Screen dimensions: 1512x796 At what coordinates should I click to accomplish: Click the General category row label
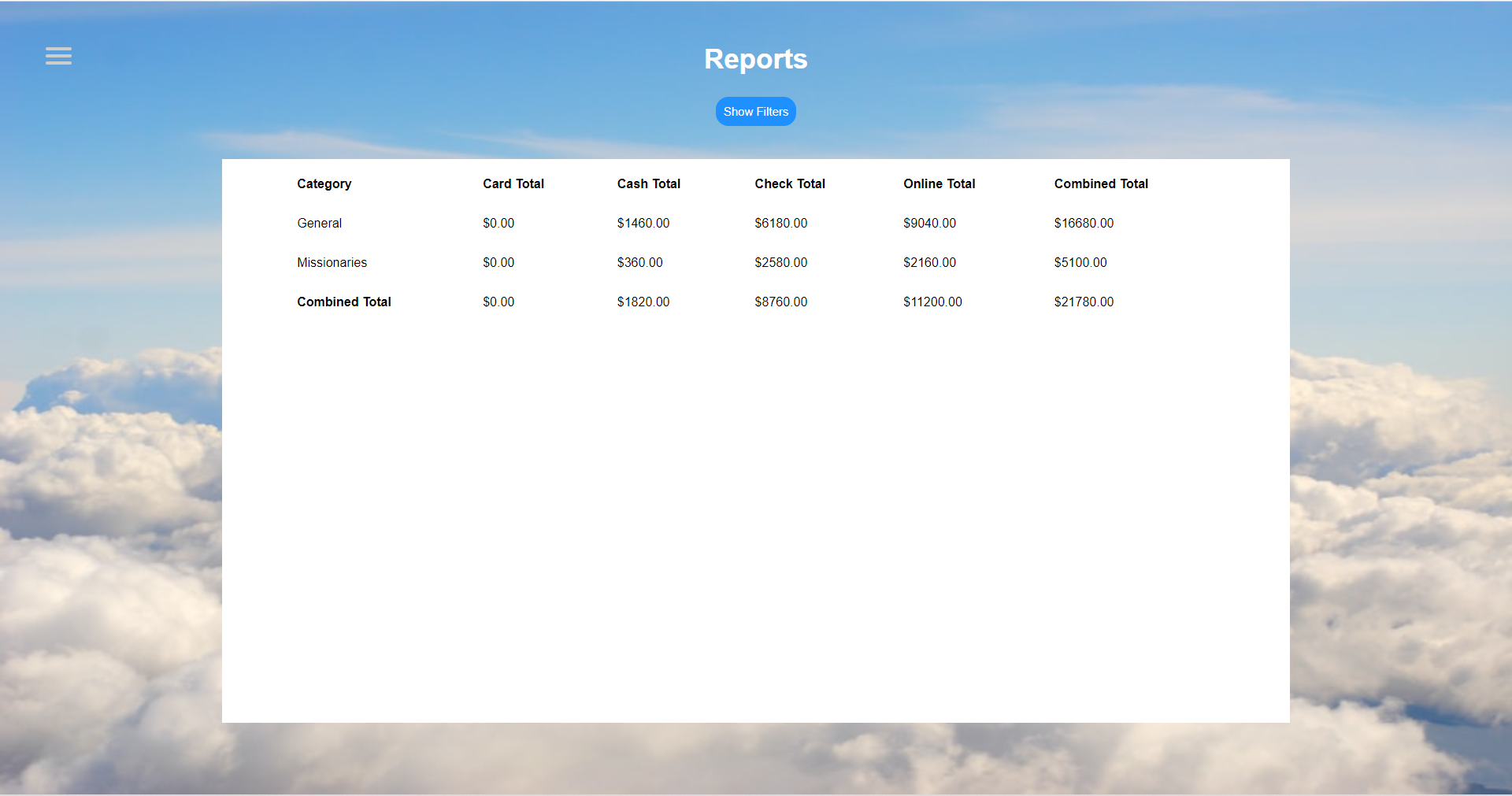pos(319,223)
